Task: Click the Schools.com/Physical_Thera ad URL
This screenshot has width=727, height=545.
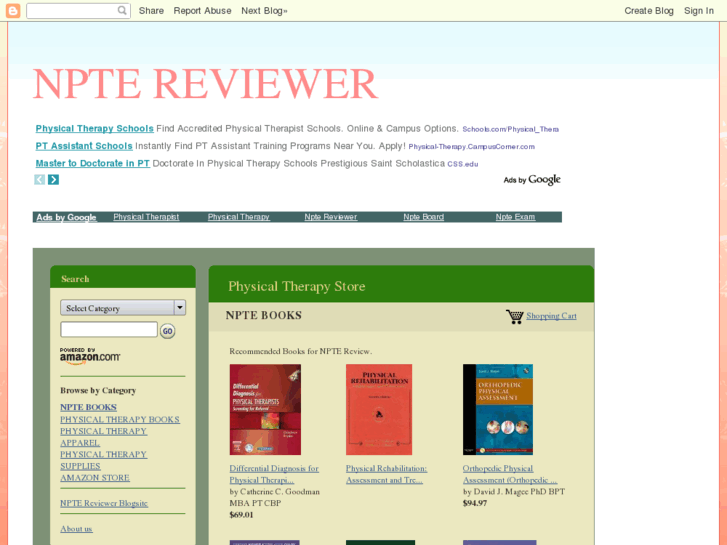Action: point(510,129)
